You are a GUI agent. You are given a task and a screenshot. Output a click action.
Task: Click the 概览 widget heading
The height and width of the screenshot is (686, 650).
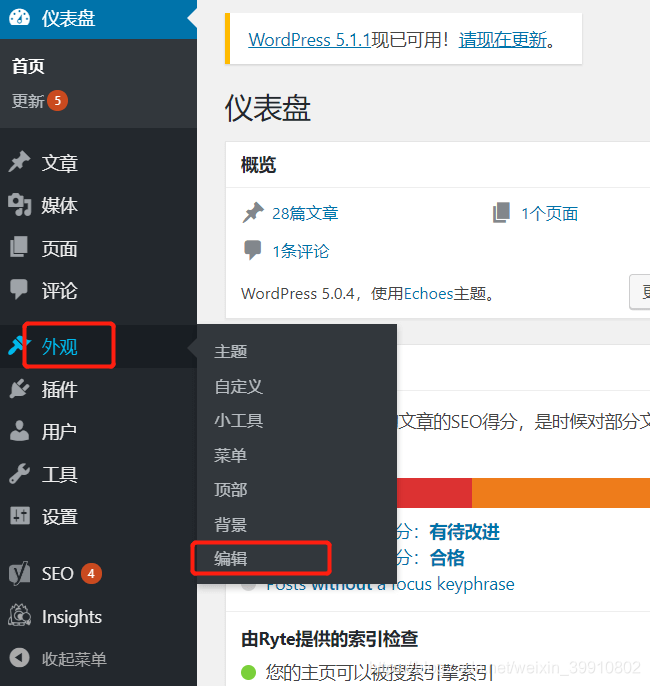click(x=258, y=165)
